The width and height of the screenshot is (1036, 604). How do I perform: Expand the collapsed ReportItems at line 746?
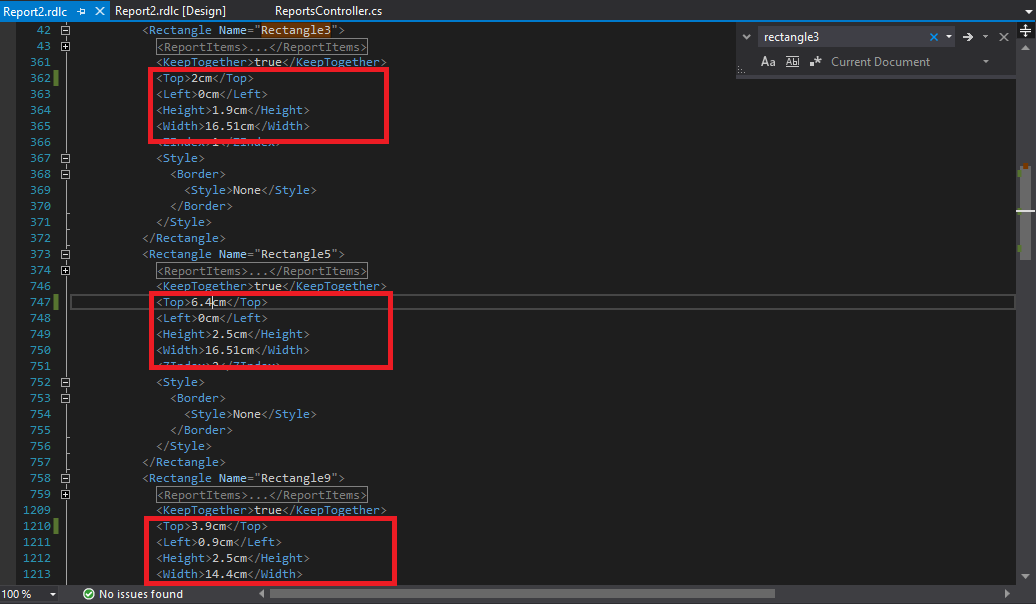tap(64, 270)
